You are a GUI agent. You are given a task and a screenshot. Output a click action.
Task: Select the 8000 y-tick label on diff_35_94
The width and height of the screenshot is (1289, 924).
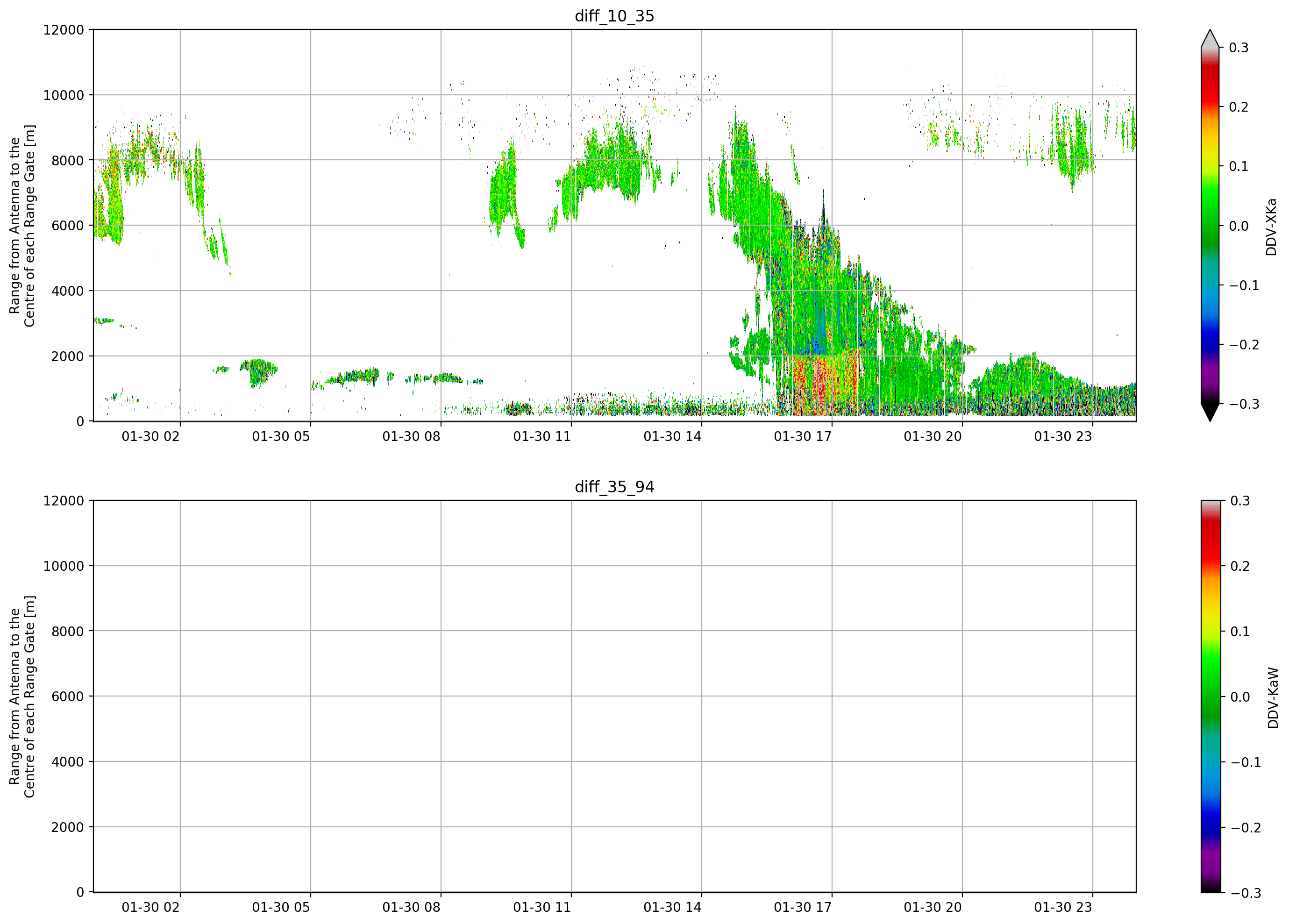pyautogui.click(x=68, y=631)
